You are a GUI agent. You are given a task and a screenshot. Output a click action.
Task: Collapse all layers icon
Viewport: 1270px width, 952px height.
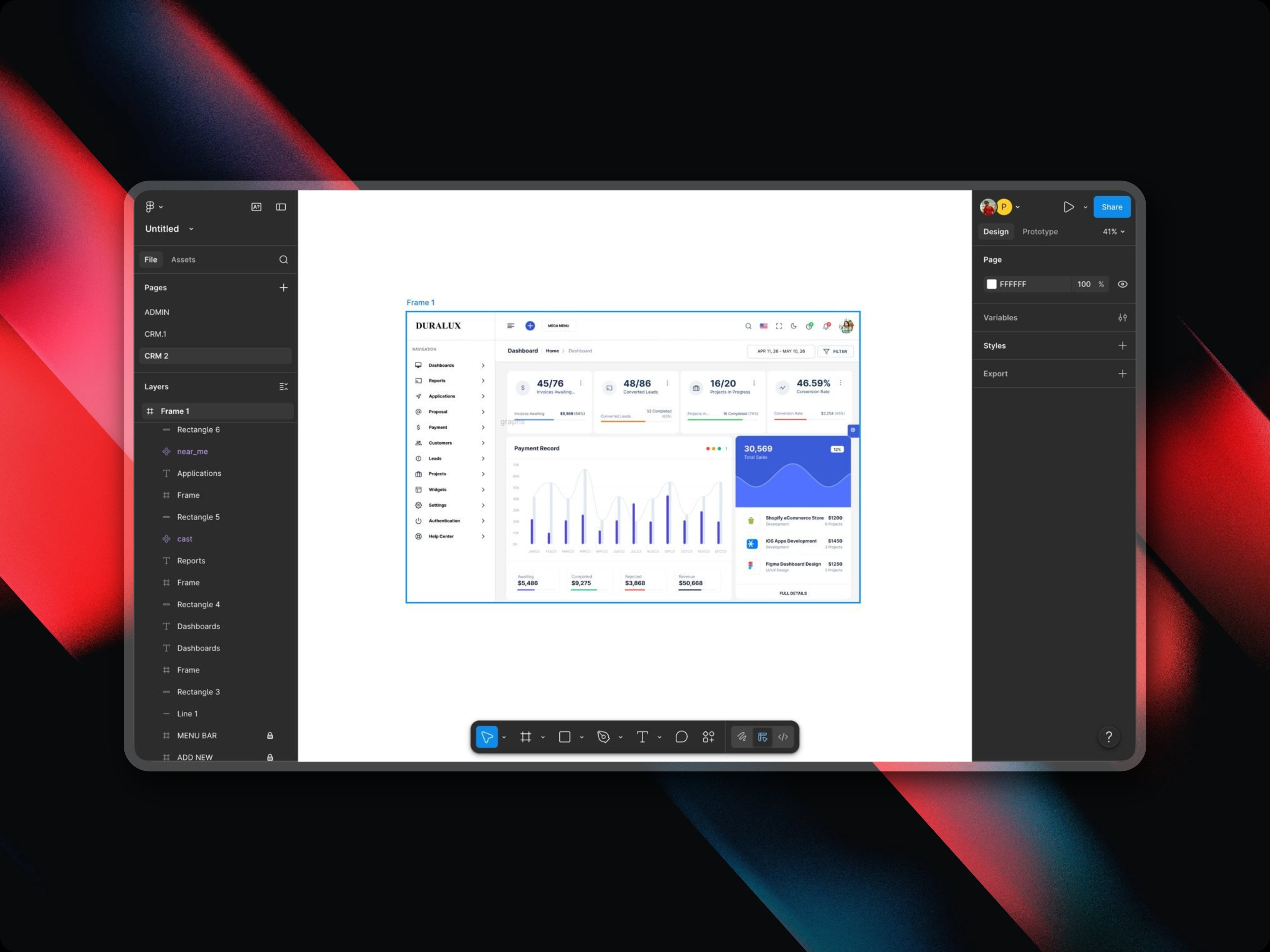coord(284,387)
